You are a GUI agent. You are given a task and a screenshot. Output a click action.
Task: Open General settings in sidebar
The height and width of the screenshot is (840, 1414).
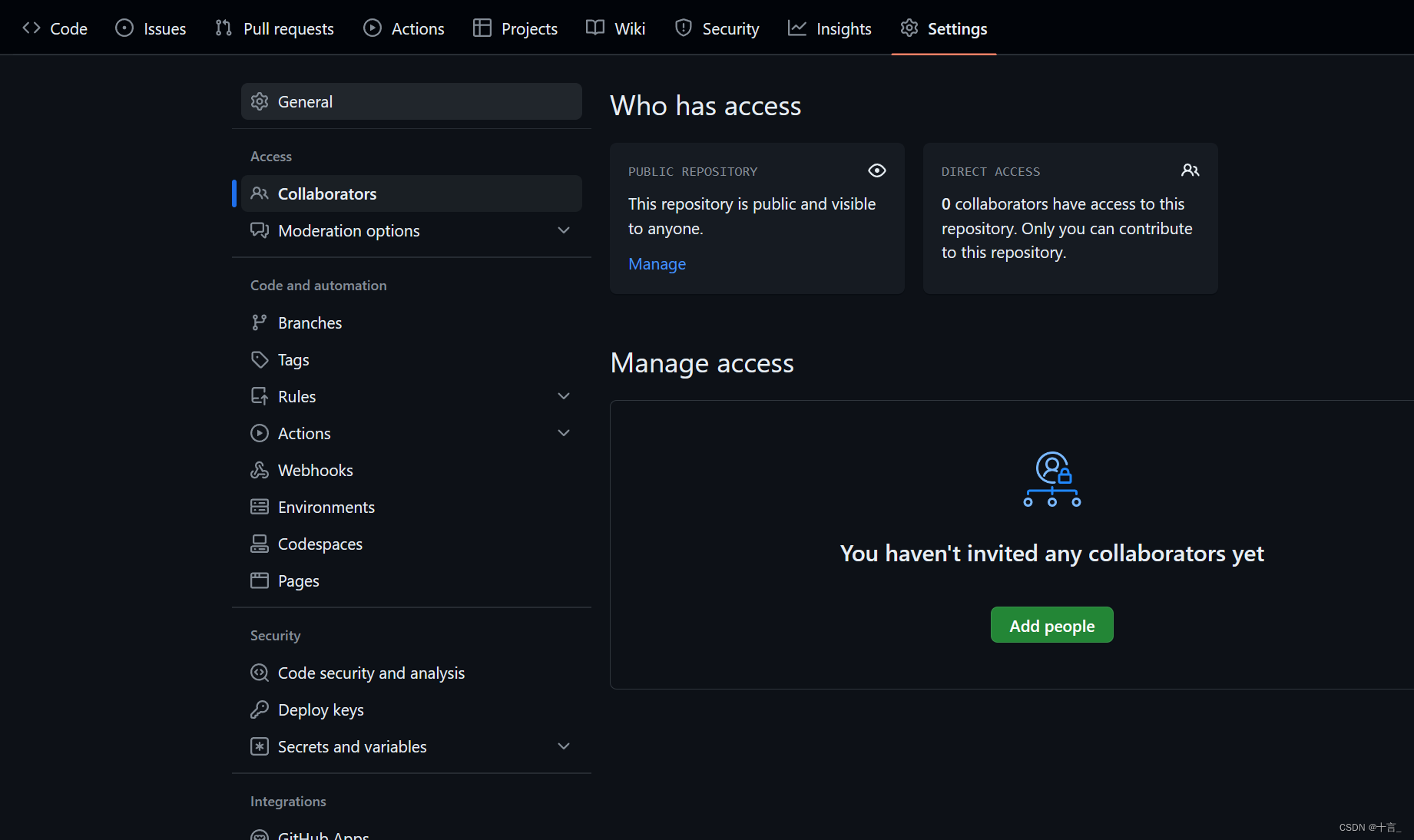coord(412,101)
